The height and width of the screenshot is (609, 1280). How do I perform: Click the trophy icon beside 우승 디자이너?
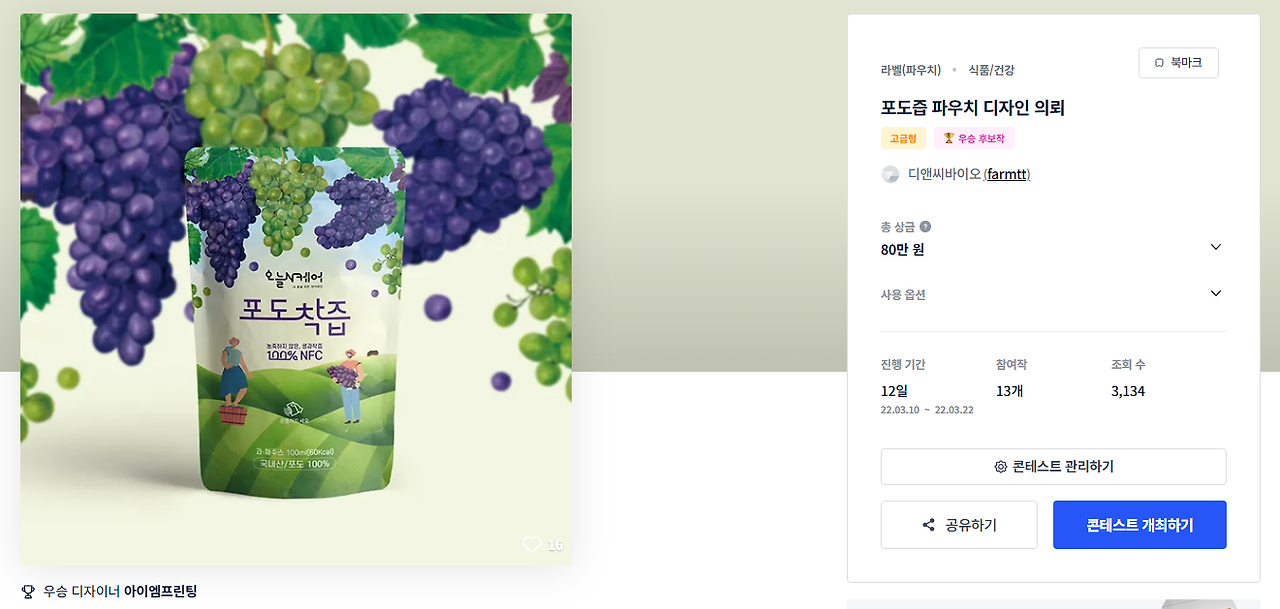(28, 591)
